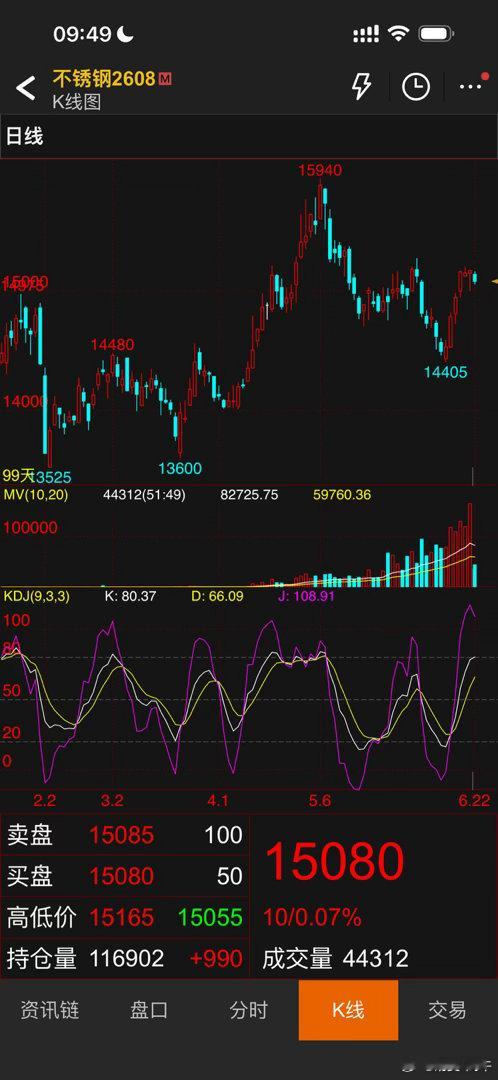Tap the status bar Wi-Fi icon
This screenshot has height=1080, width=498.
(x=398, y=33)
